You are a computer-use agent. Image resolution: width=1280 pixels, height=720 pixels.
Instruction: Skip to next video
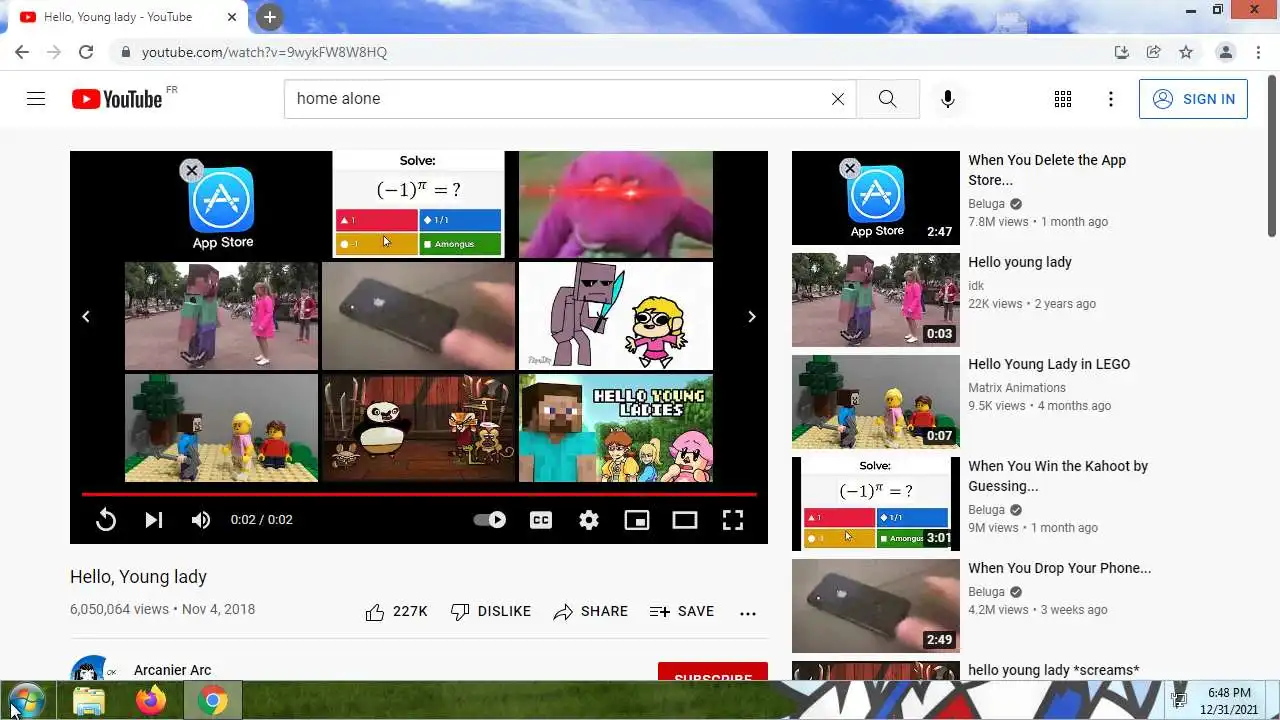tap(154, 519)
